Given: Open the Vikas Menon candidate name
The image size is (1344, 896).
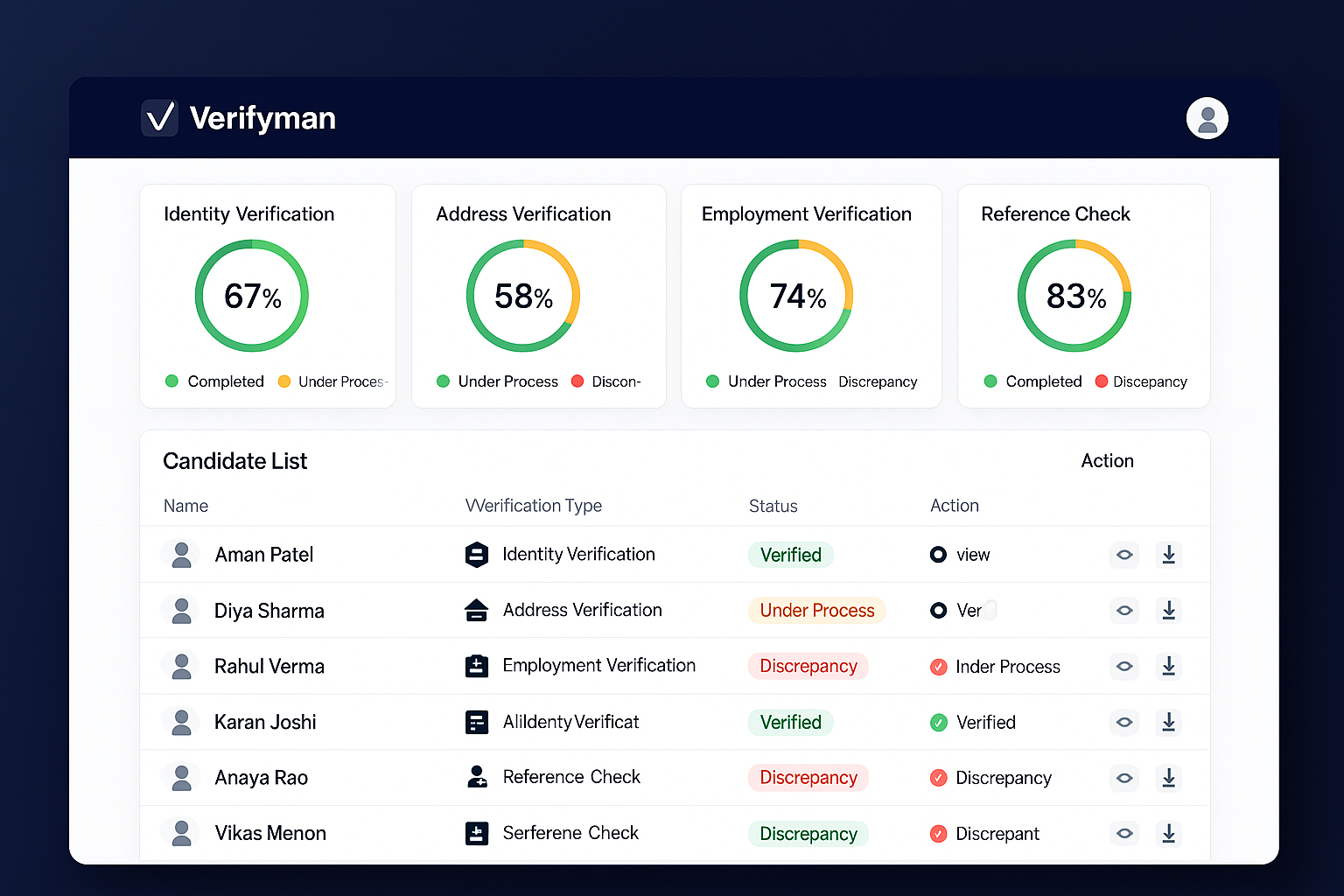Looking at the screenshot, I should point(270,834).
